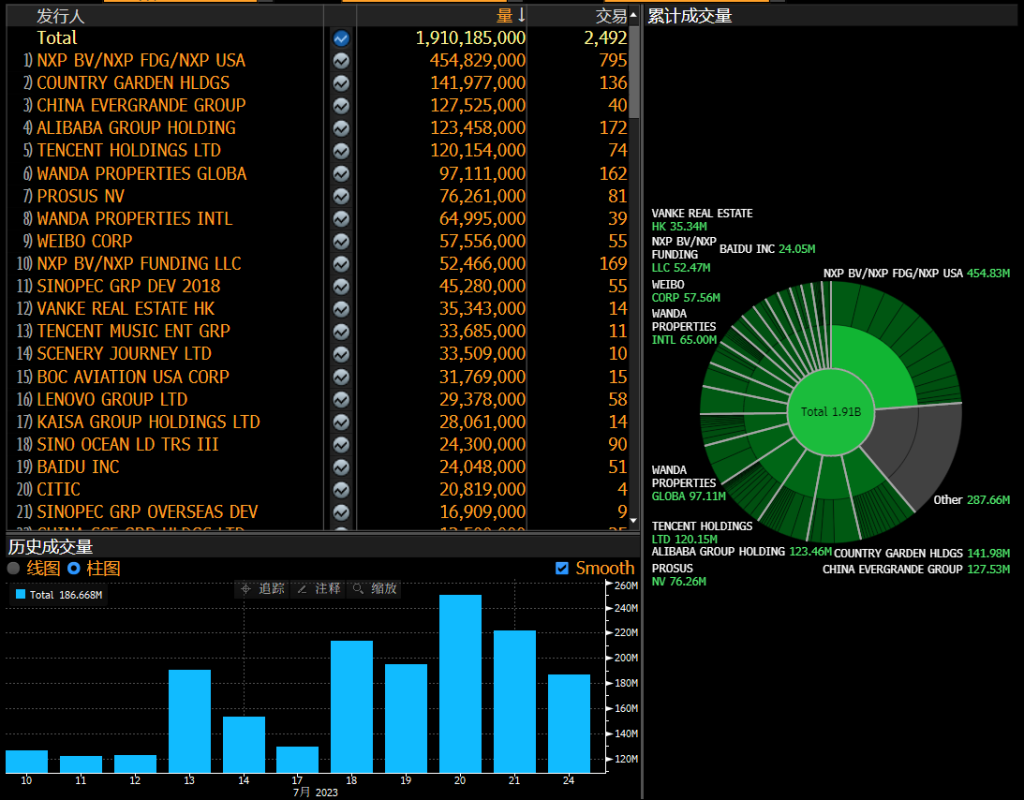Click the 注释 annotate pencil tool

(319, 589)
